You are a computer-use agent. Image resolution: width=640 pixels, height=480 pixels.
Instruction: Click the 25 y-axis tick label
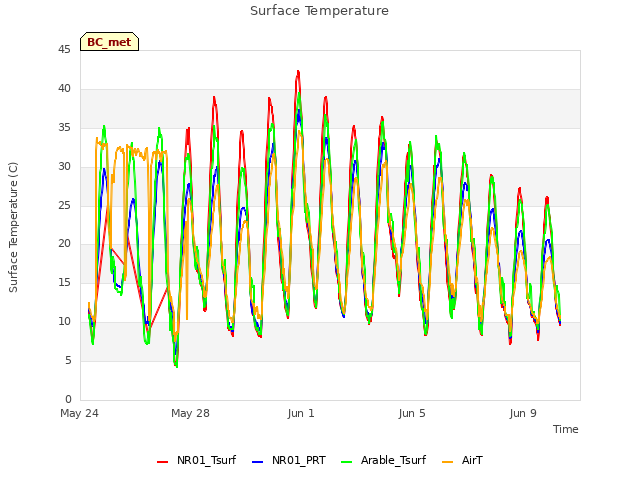coord(64,205)
